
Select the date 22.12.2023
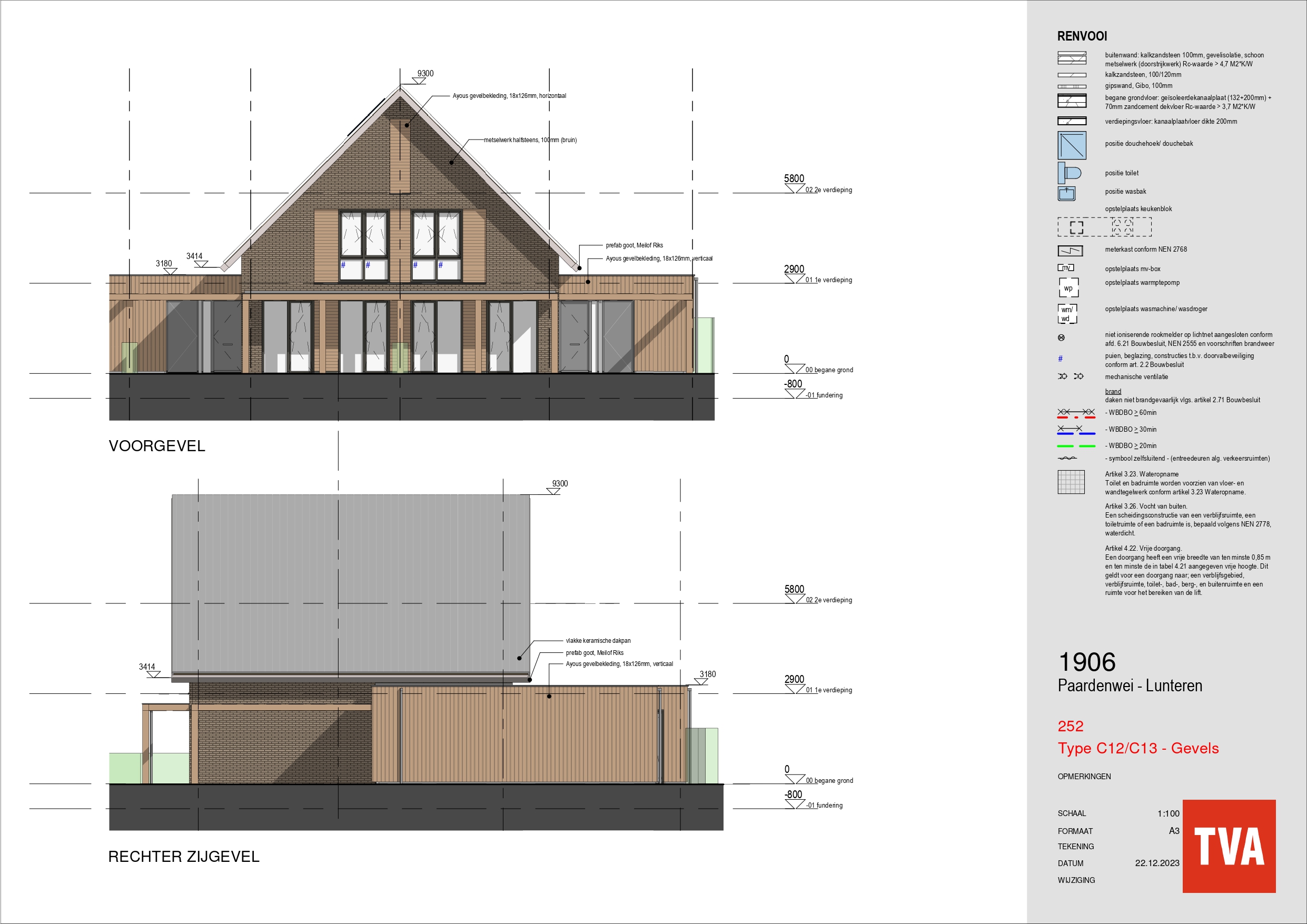coord(1157,863)
